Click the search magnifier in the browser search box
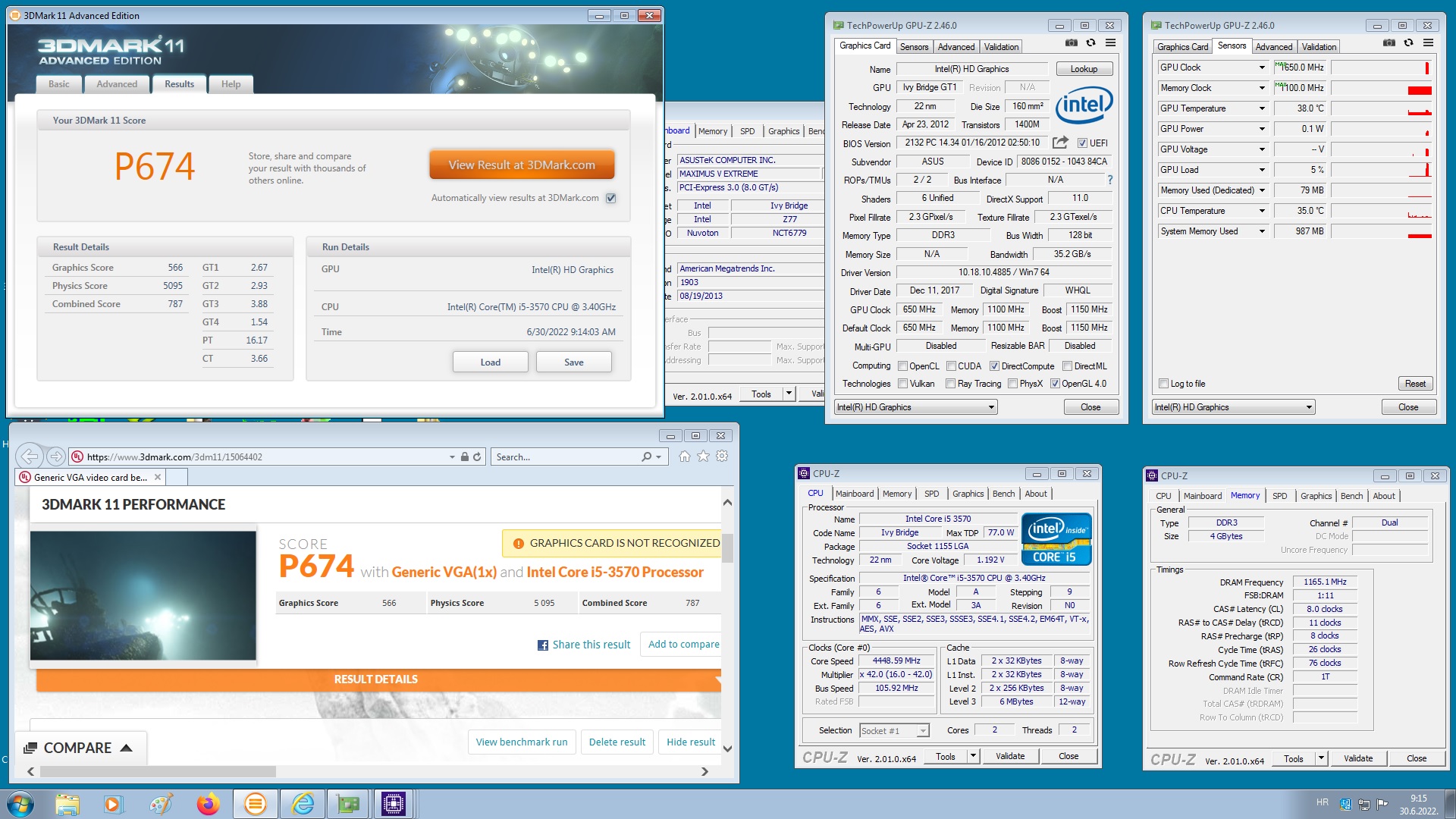The image size is (1456, 819). 646,457
